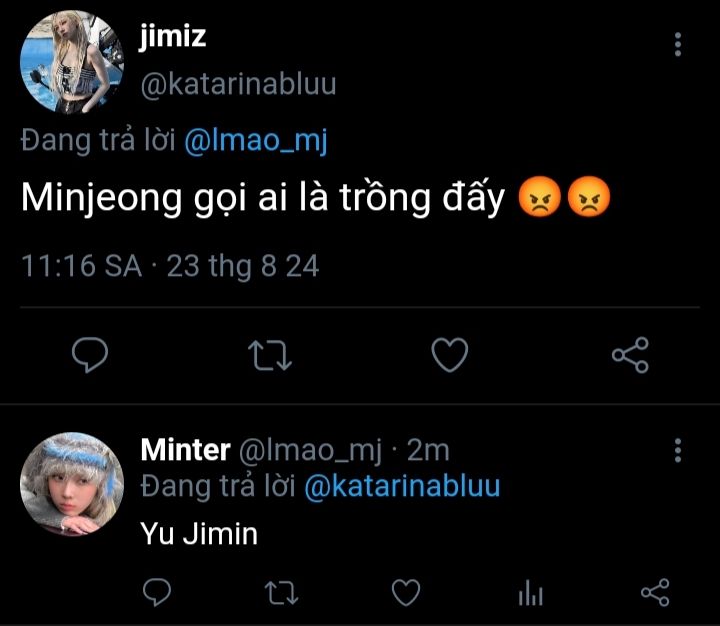
Task: Open the Minter display name profile
Action: tap(185, 450)
